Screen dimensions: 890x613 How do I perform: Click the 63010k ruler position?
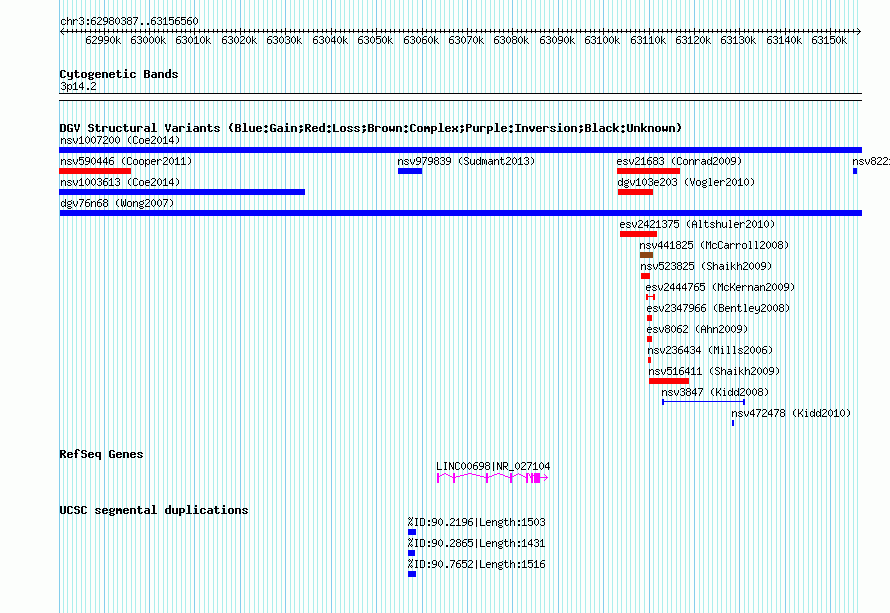pos(194,40)
